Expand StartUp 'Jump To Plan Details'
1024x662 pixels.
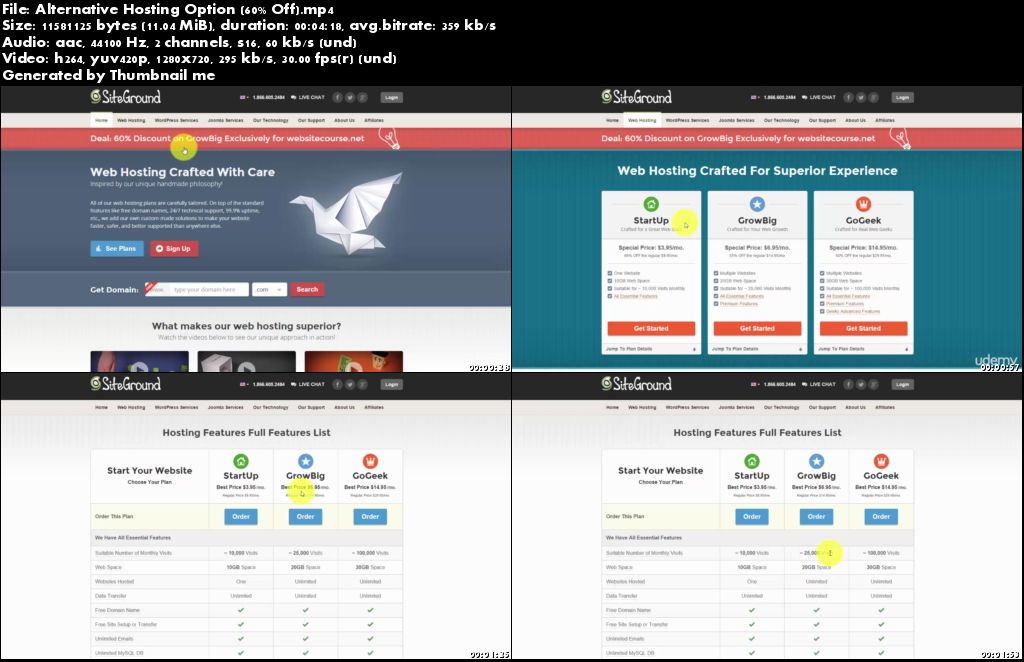pyautogui.click(x=651, y=349)
